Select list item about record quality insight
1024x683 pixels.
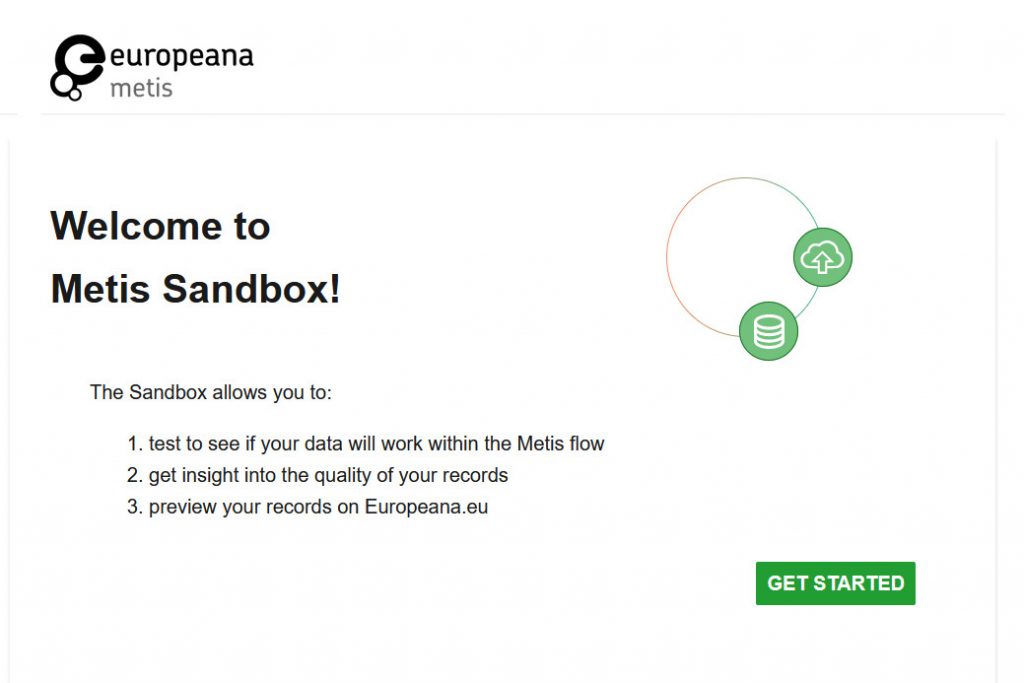[317, 475]
